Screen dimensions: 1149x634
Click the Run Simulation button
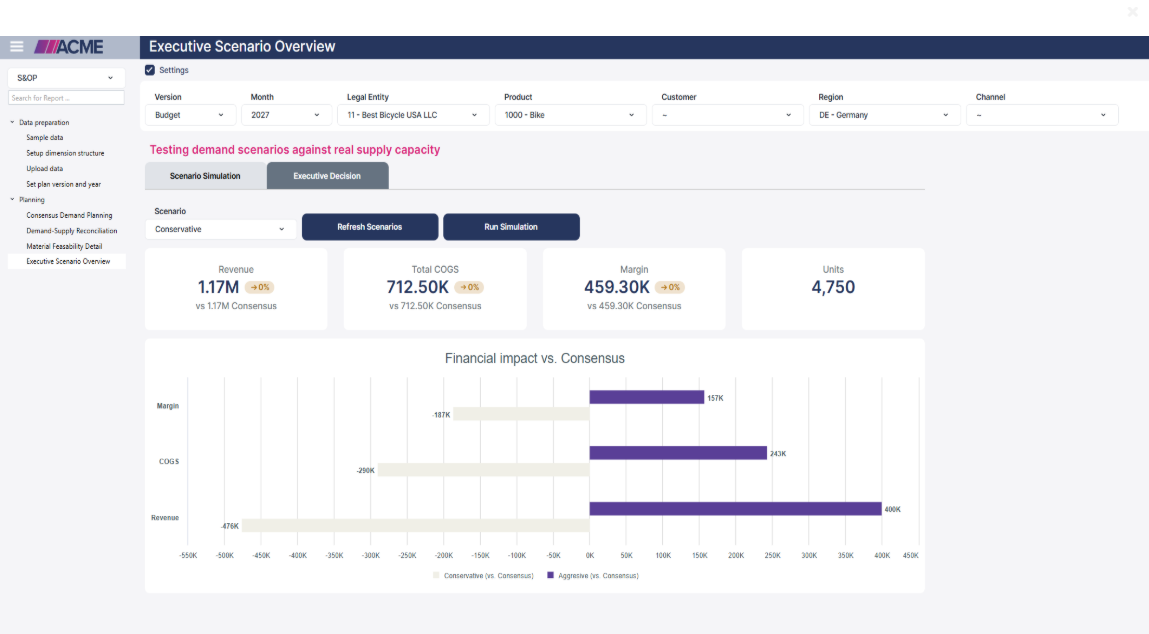click(x=511, y=227)
